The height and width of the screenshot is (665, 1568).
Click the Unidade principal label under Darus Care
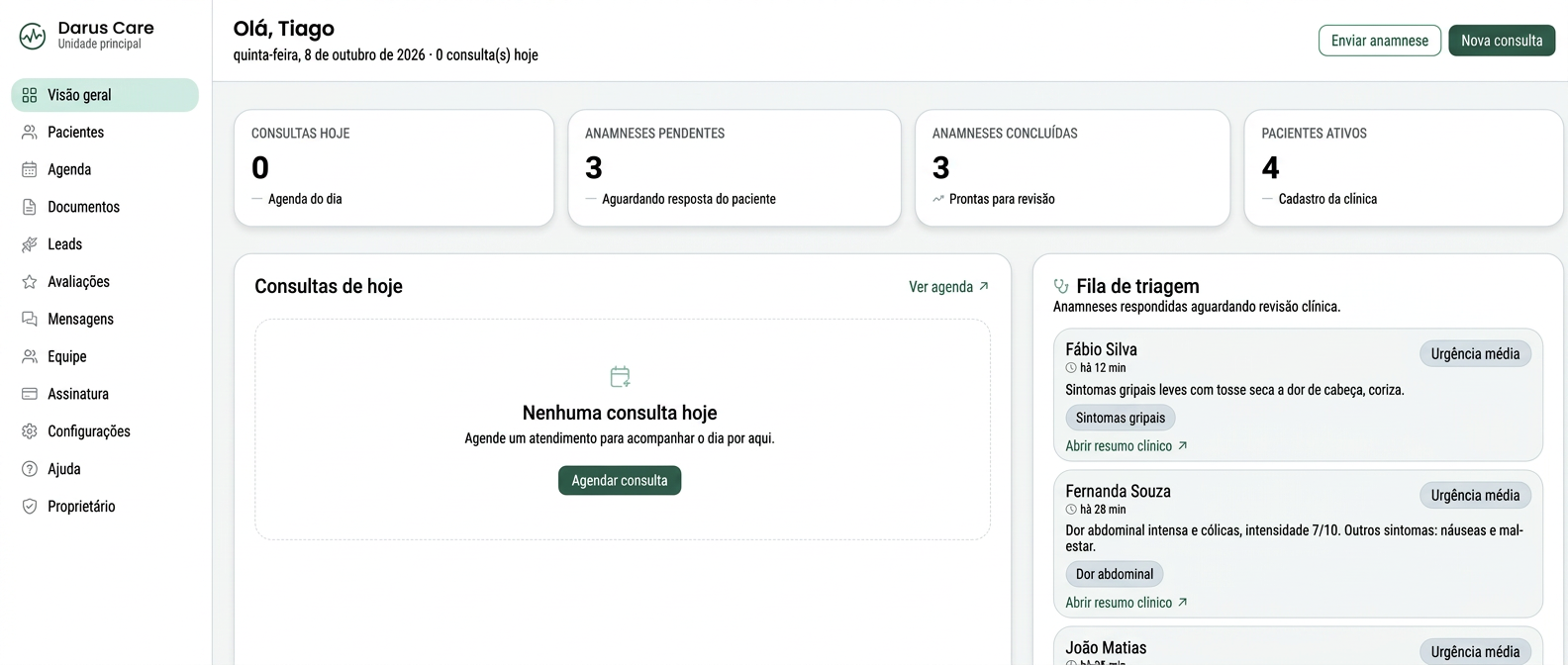tap(99, 44)
